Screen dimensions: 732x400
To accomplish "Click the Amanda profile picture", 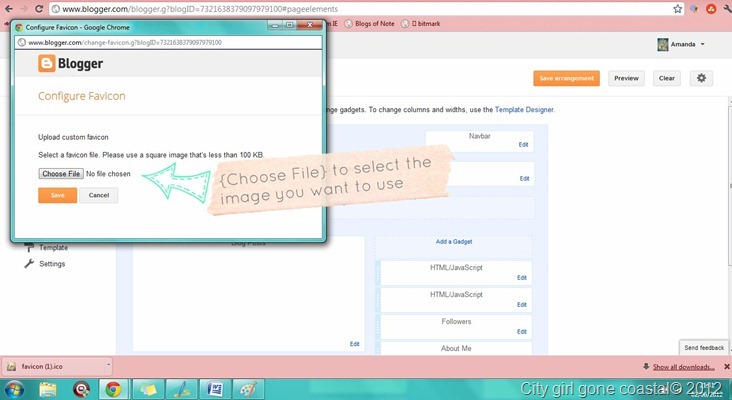I will click(662, 44).
